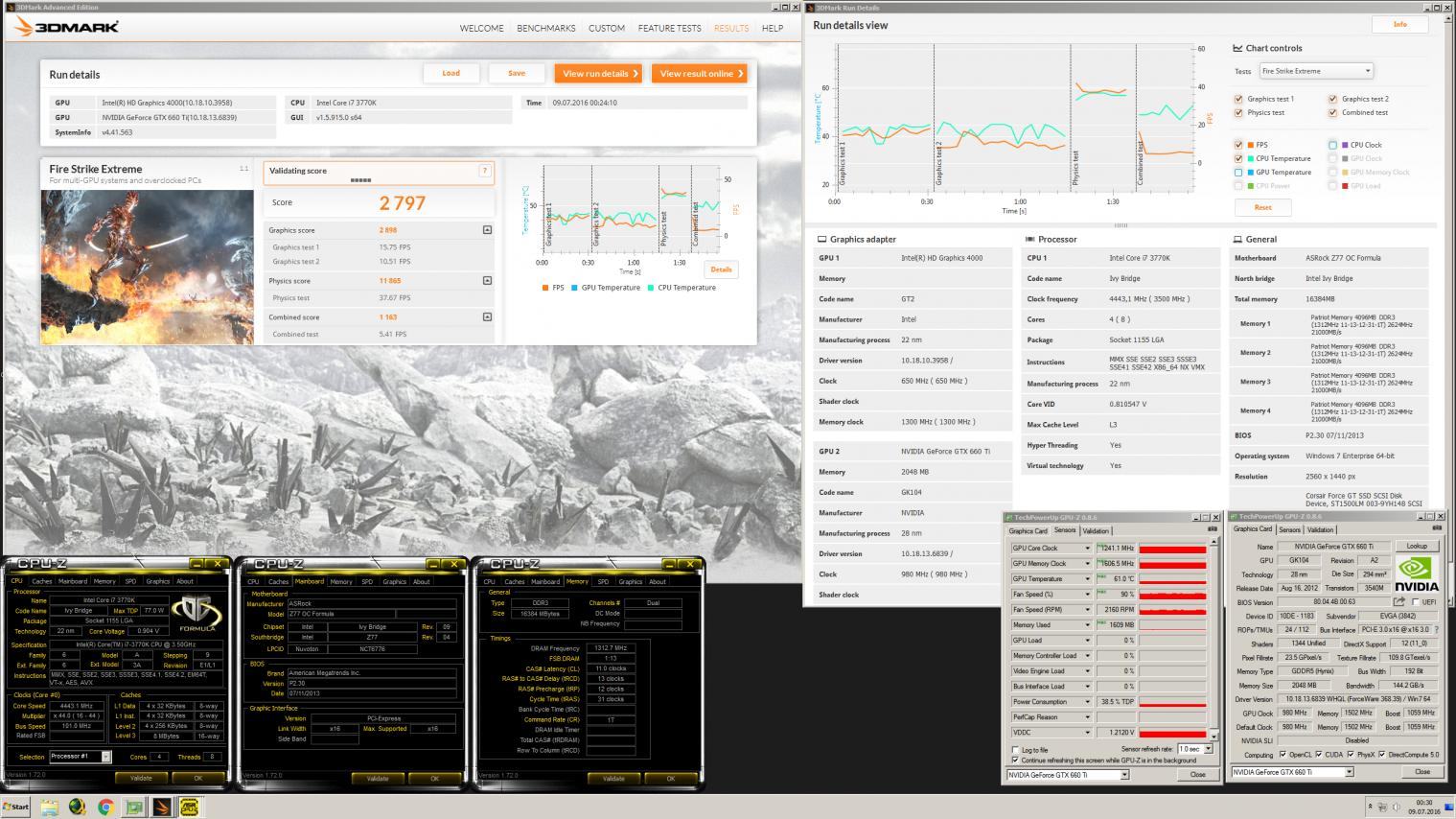Switch to Graphics Card tab in left GPU-Z
Image resolution: width=1456 pixels, height=819 pixels.
coord(1028,530)
